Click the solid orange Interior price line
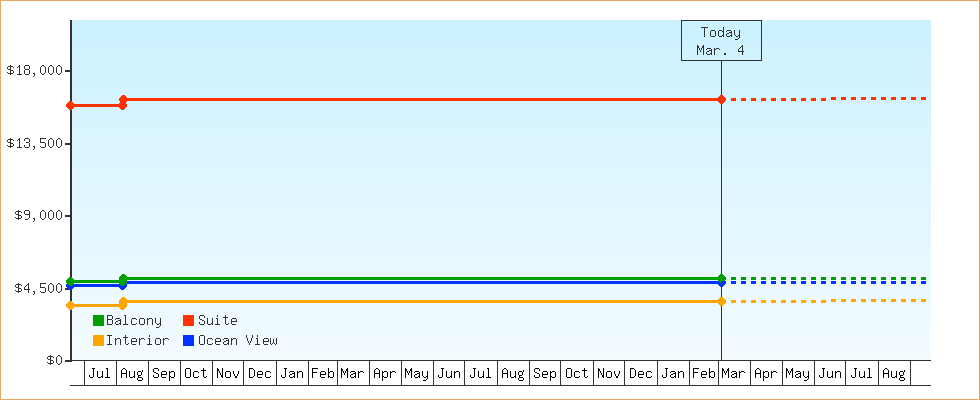Image resolution: width=980 pixels, height=400 pixels. point(422,301)
